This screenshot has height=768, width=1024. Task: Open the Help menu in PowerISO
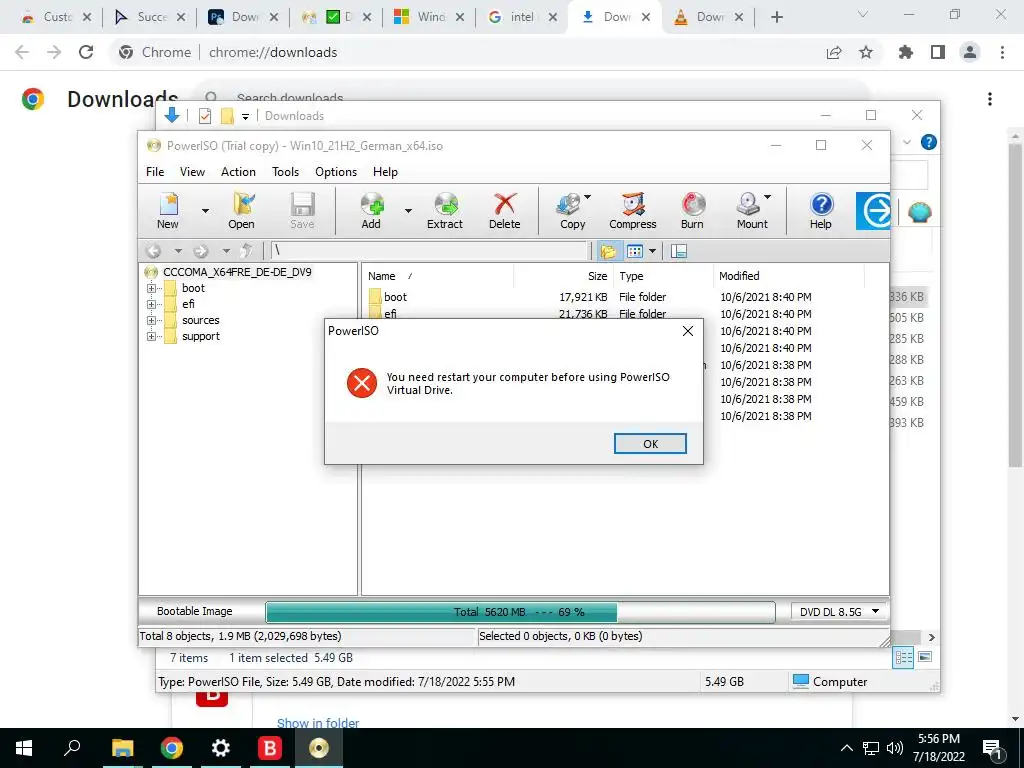pos(385,172)
